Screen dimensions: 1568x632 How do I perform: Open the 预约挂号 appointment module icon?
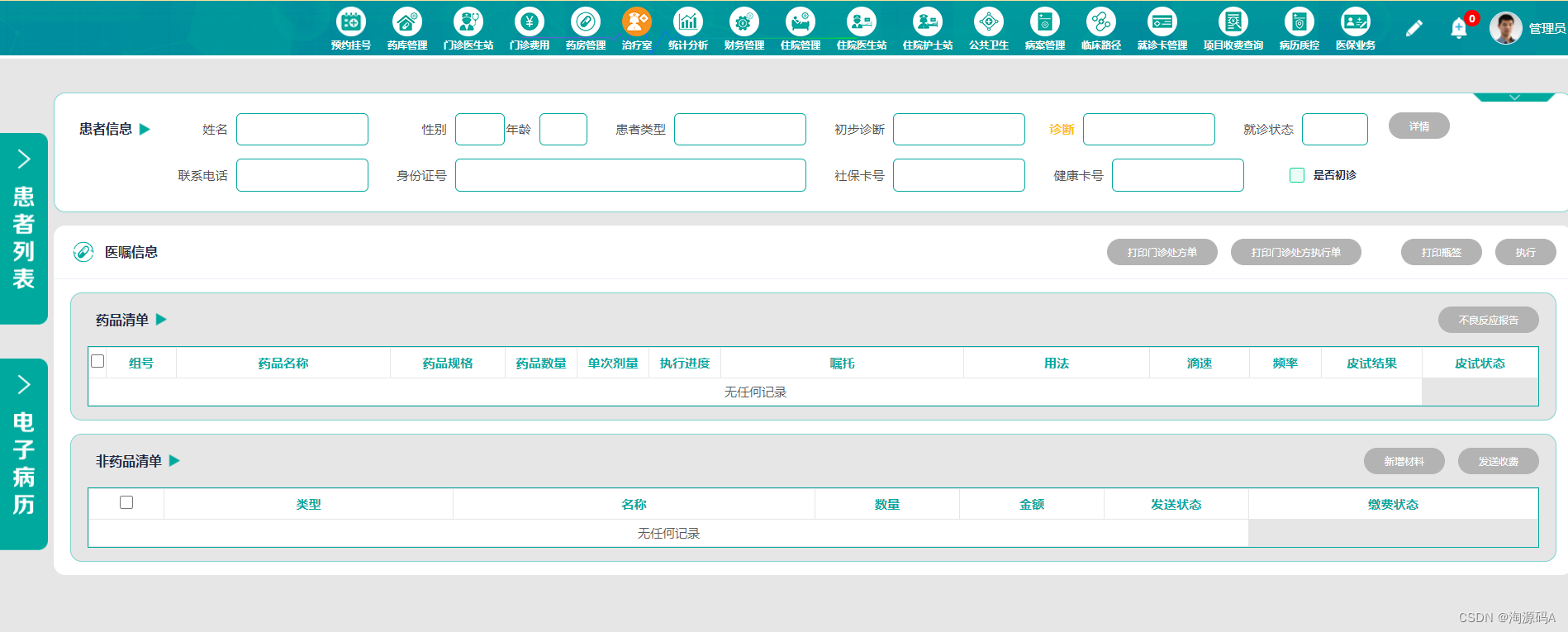coord(351,22)
